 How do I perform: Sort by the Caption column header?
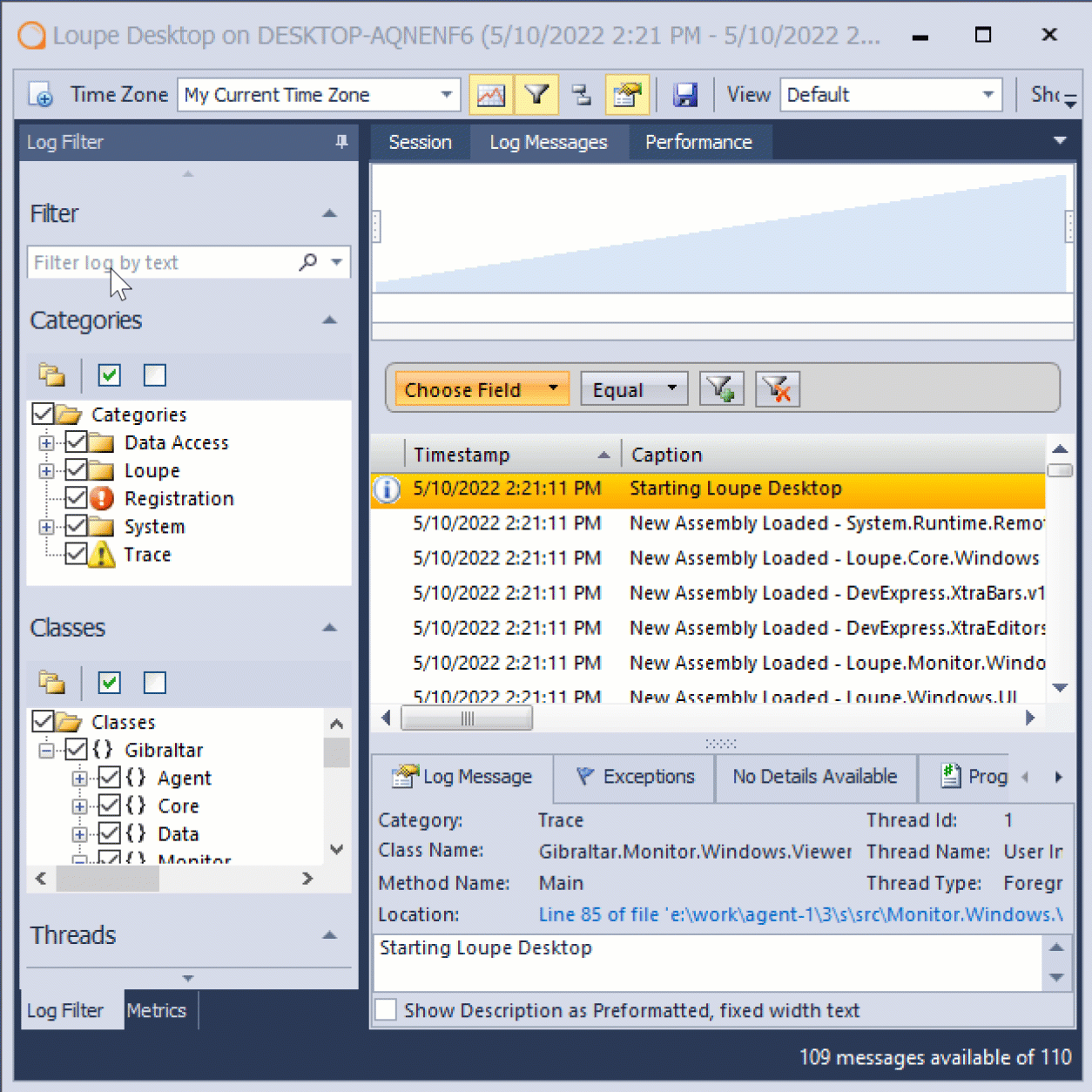833,455
